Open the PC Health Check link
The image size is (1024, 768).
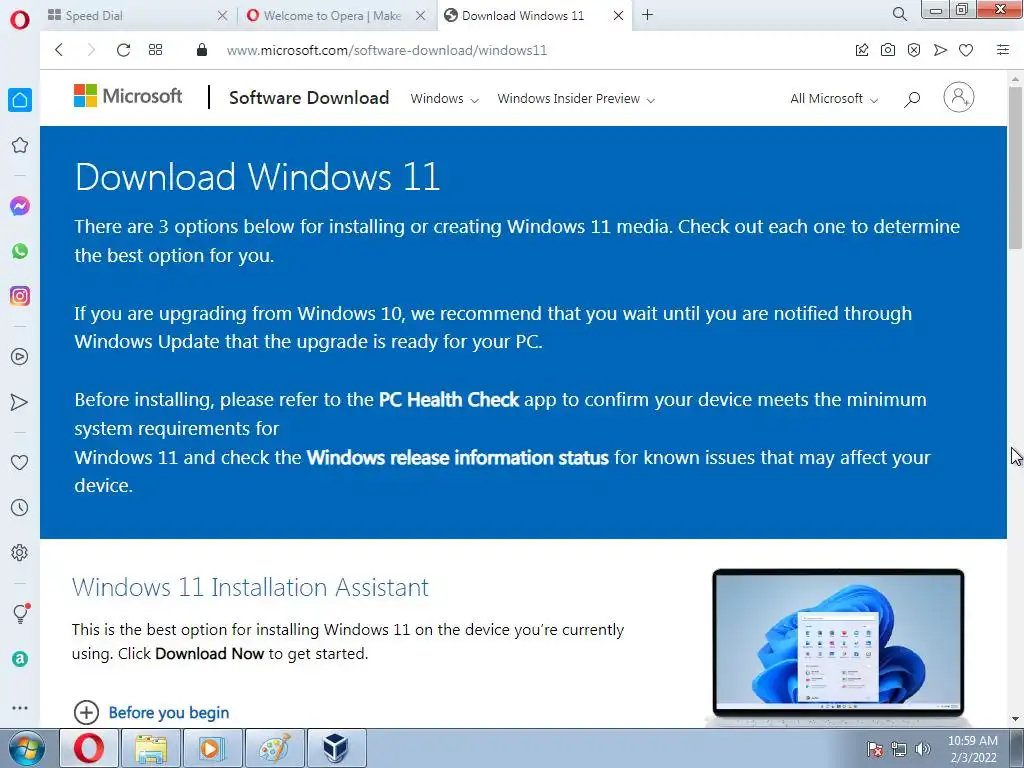(449, 399)
